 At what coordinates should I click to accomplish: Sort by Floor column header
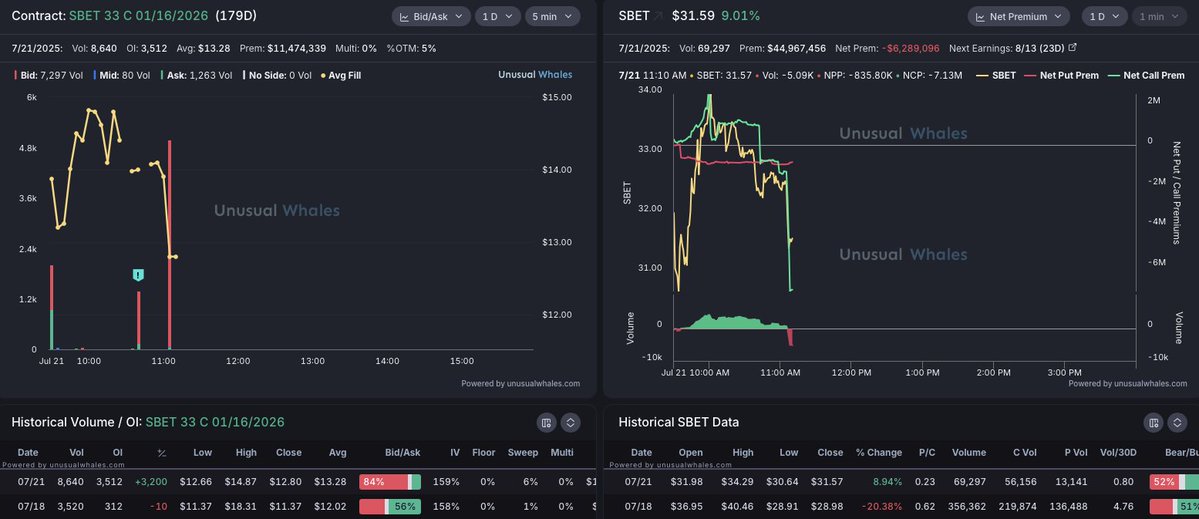484,453
